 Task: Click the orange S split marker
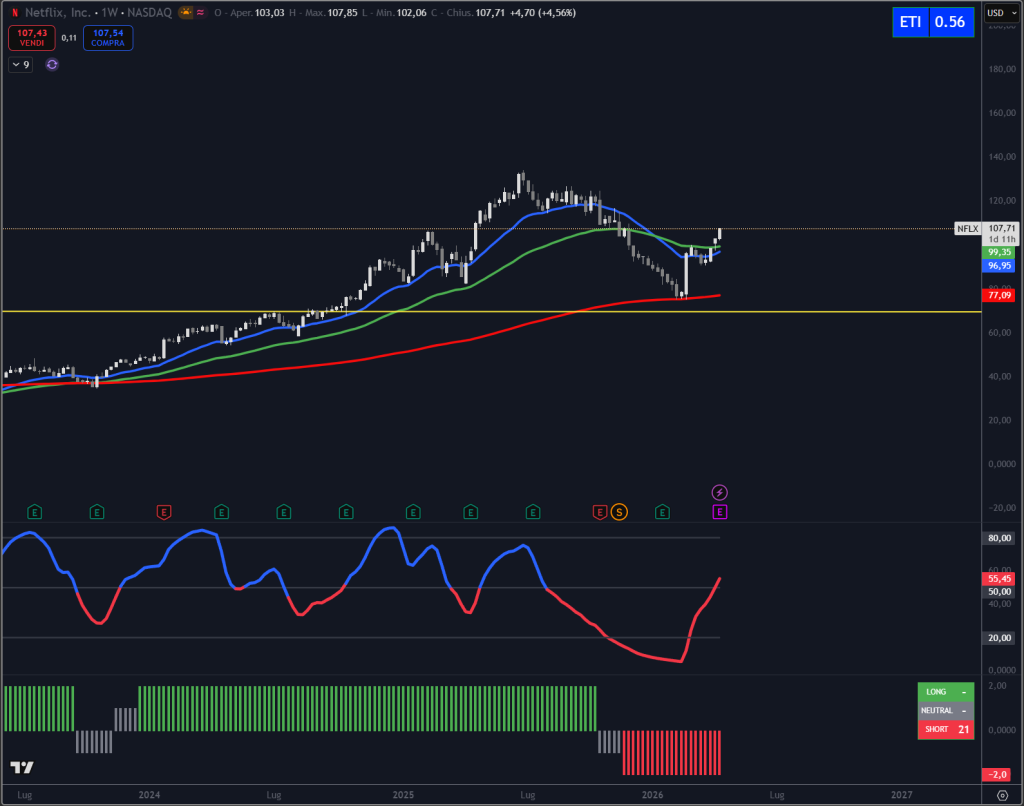618,512
